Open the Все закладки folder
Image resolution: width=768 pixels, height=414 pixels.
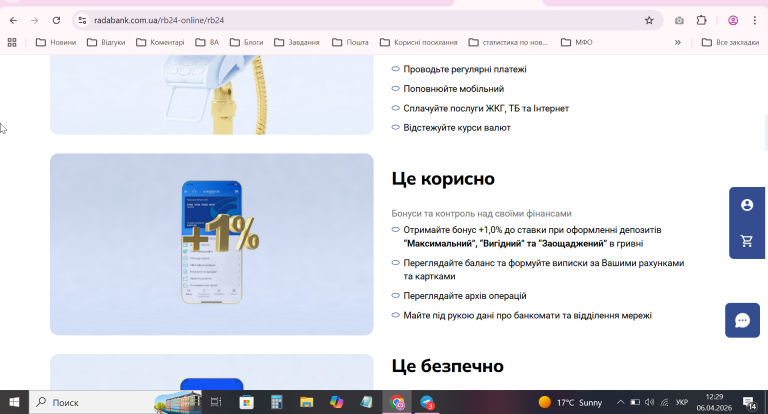tap(730, 43)
